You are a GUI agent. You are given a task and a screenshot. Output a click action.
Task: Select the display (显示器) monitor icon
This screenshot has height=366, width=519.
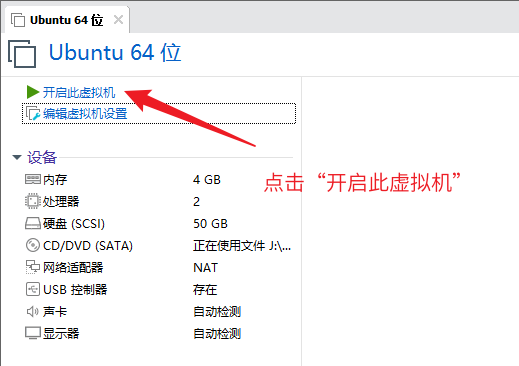(33, 333)
